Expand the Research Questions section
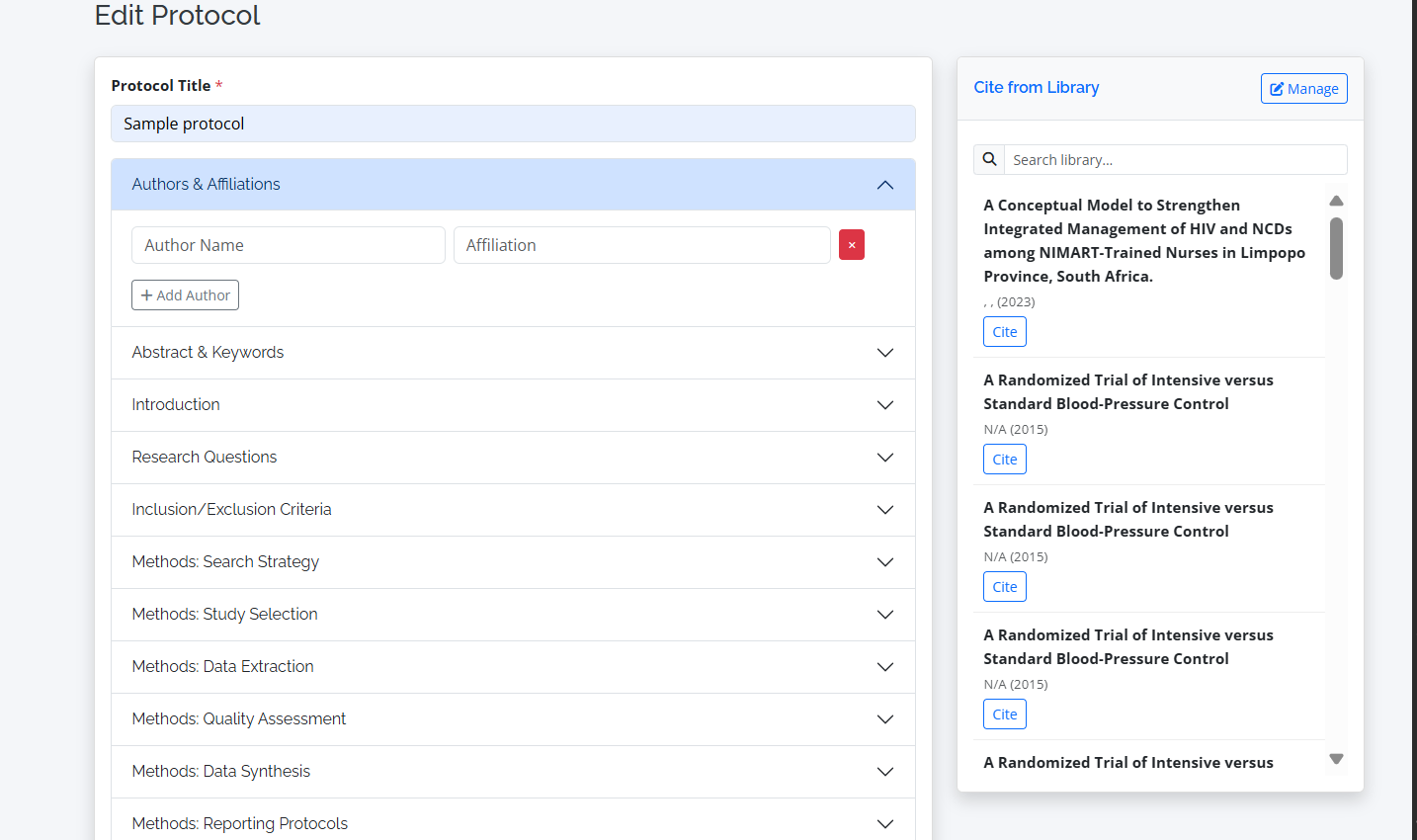The image size is (1417, 840). point(884,458)
